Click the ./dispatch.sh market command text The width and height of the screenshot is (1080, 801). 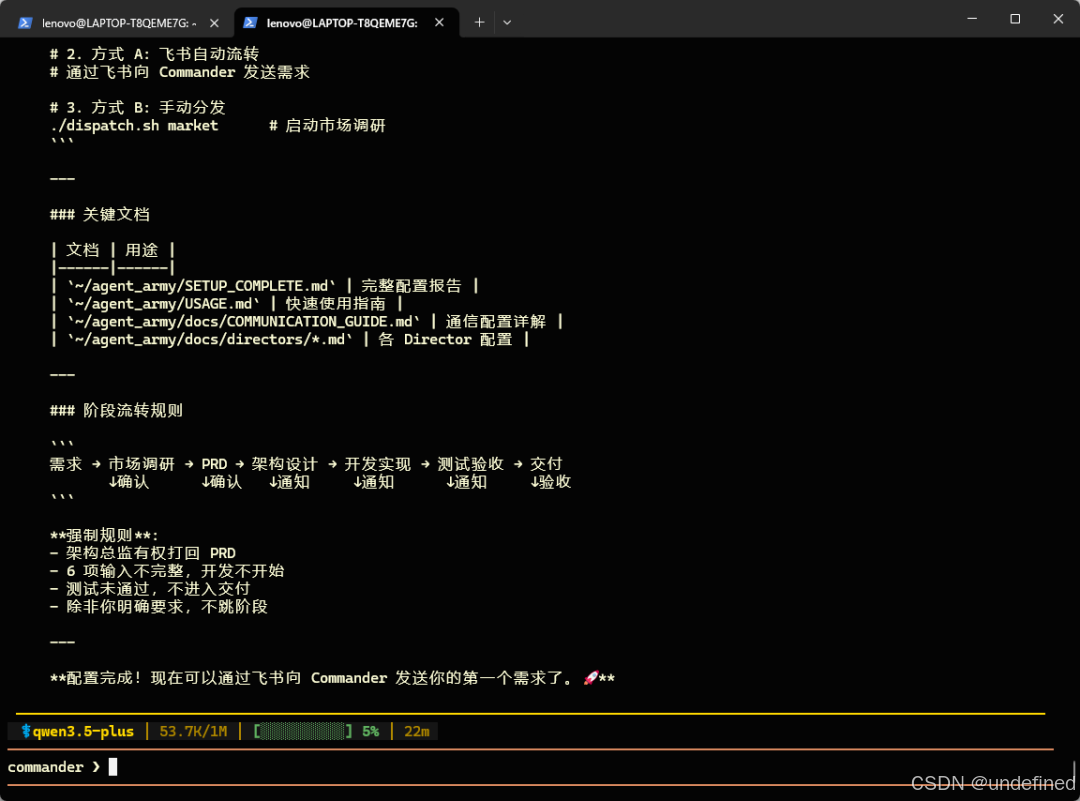134,125
